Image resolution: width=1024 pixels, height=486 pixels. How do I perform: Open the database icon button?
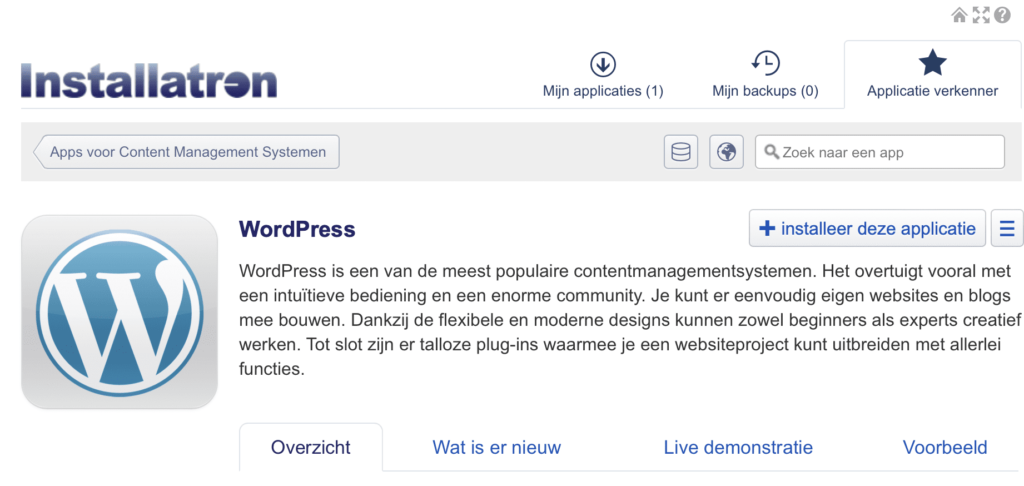click(x=680, y=152)
